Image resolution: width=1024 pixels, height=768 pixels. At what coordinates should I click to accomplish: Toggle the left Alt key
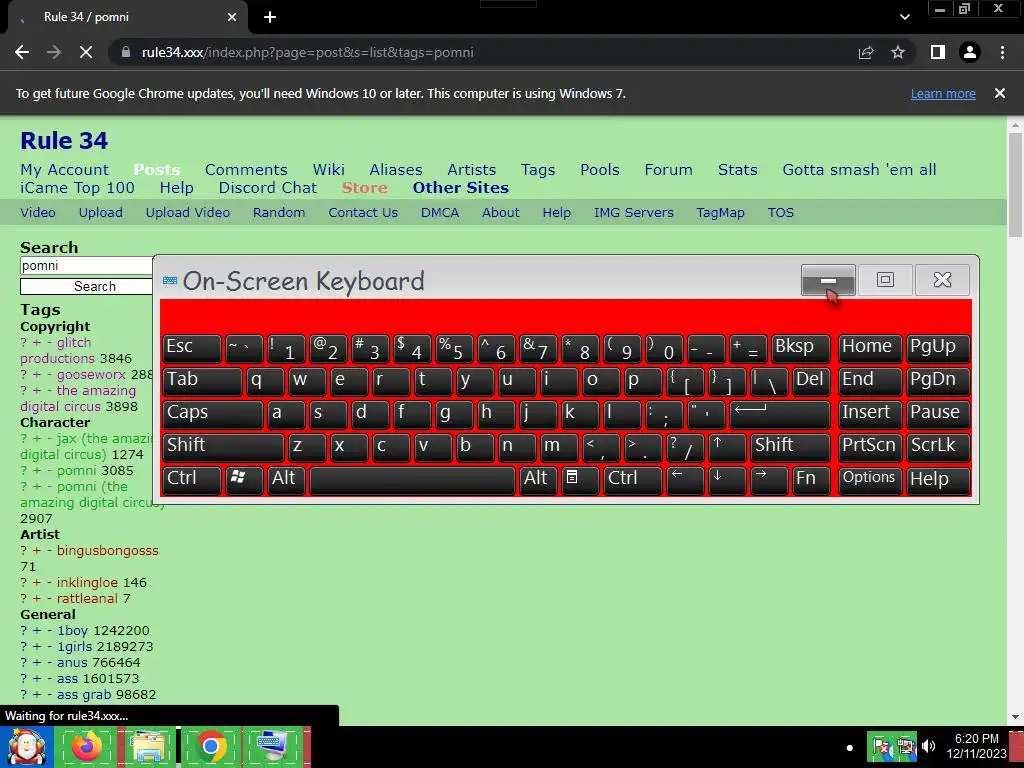pyautogui.click(x=286, y=479)
